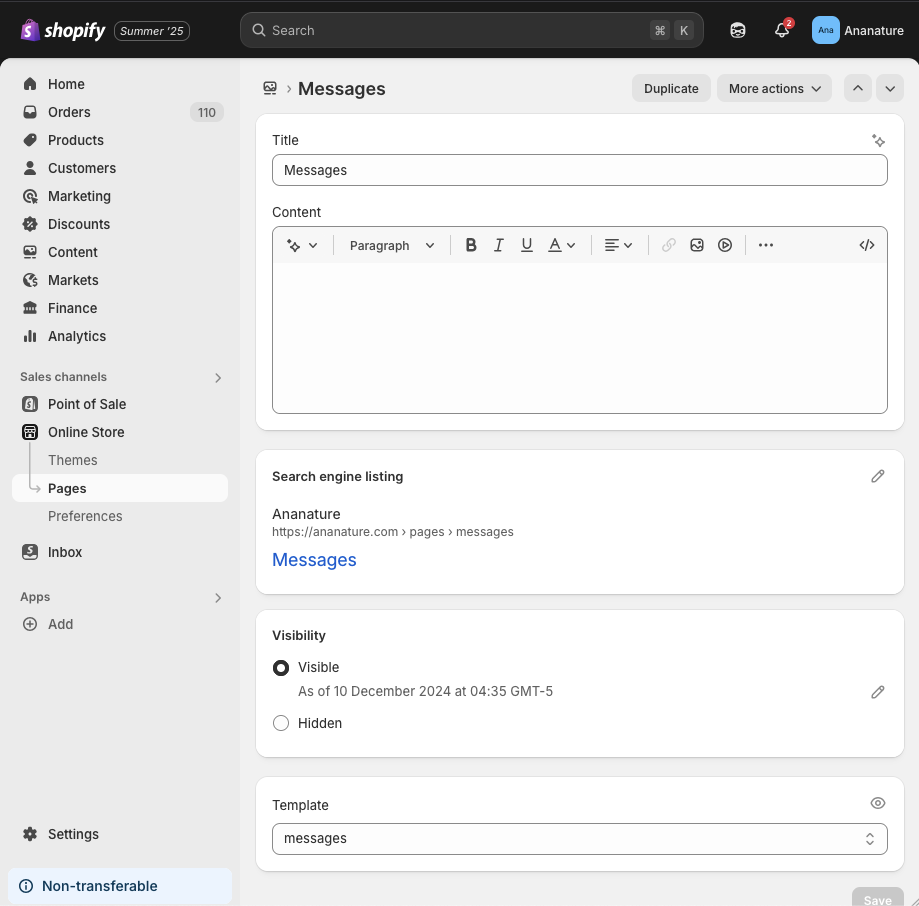
Task: Apply italic formatting
Action: click(498, 245)
